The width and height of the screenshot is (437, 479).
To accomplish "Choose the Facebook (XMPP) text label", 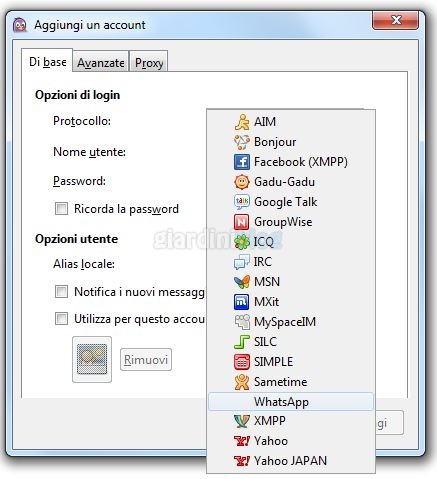I will (x=301, y=162).
